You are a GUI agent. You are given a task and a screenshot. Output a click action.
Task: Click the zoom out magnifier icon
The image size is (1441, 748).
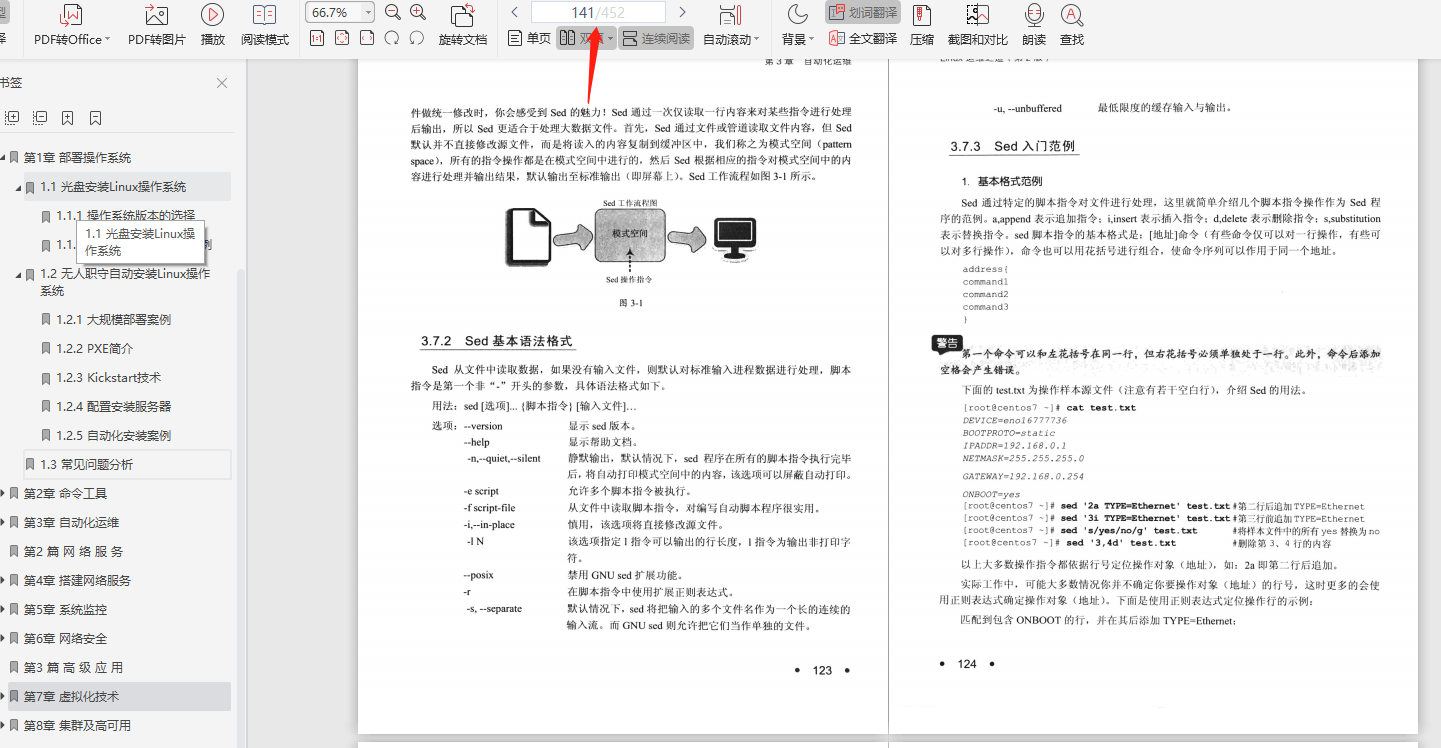click(x=393, y=12)
